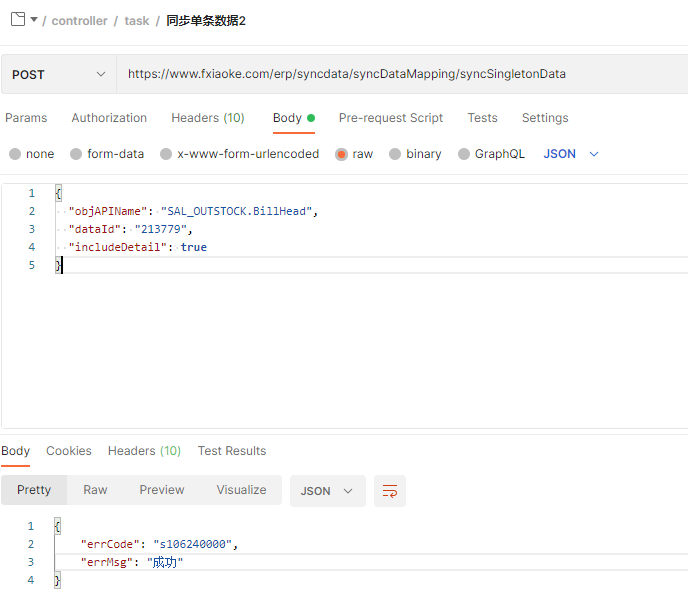
Task: Switch to the request Settings tab
Action: [x=545, y=118]
